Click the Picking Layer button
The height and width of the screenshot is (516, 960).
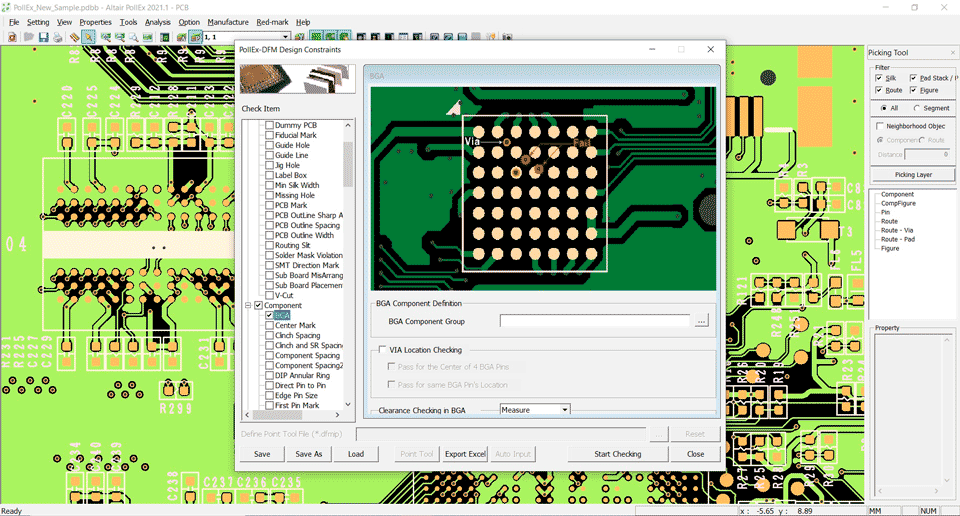point(913,174)
